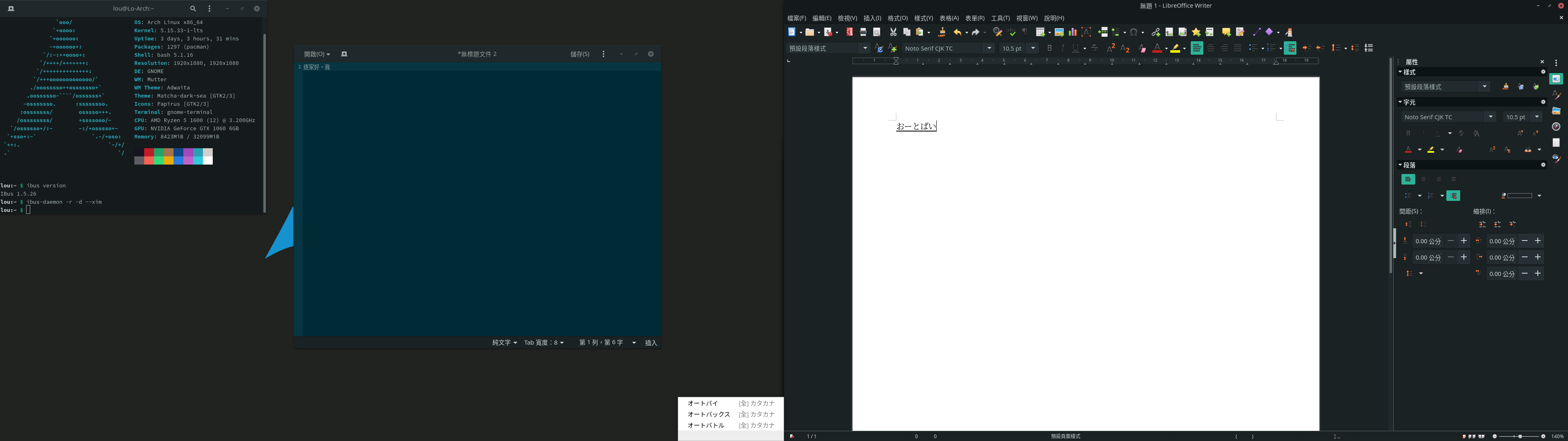Screen dimensions: 1568x441
Task: Open the Navigator compass sidebar icon
Action: pyautogui.click(x=1556, y=127)
